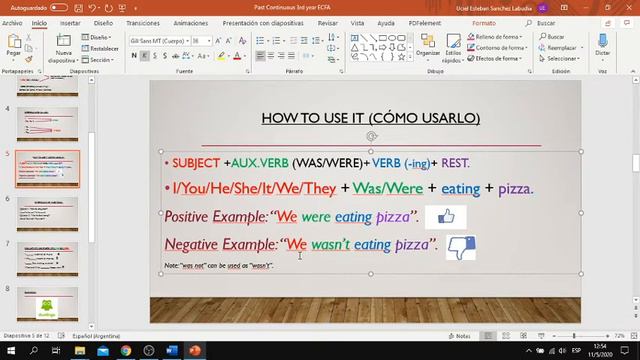Click the Save icon in title bar
This screenshot has height=360, width=640.
[x=78, y=8]
